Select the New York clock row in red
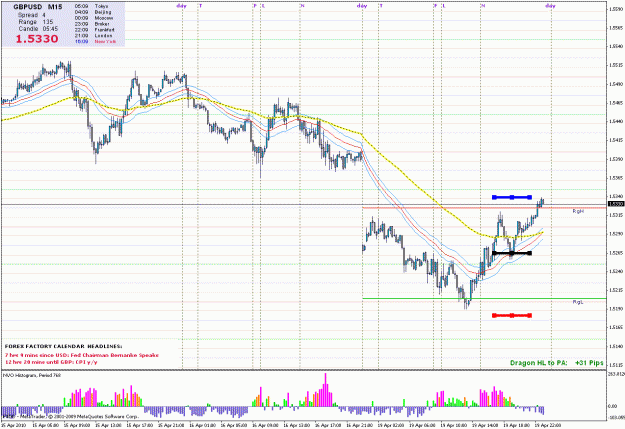Image resolution: width=625 pixels, height=429 pixels. tap(95, 41)
